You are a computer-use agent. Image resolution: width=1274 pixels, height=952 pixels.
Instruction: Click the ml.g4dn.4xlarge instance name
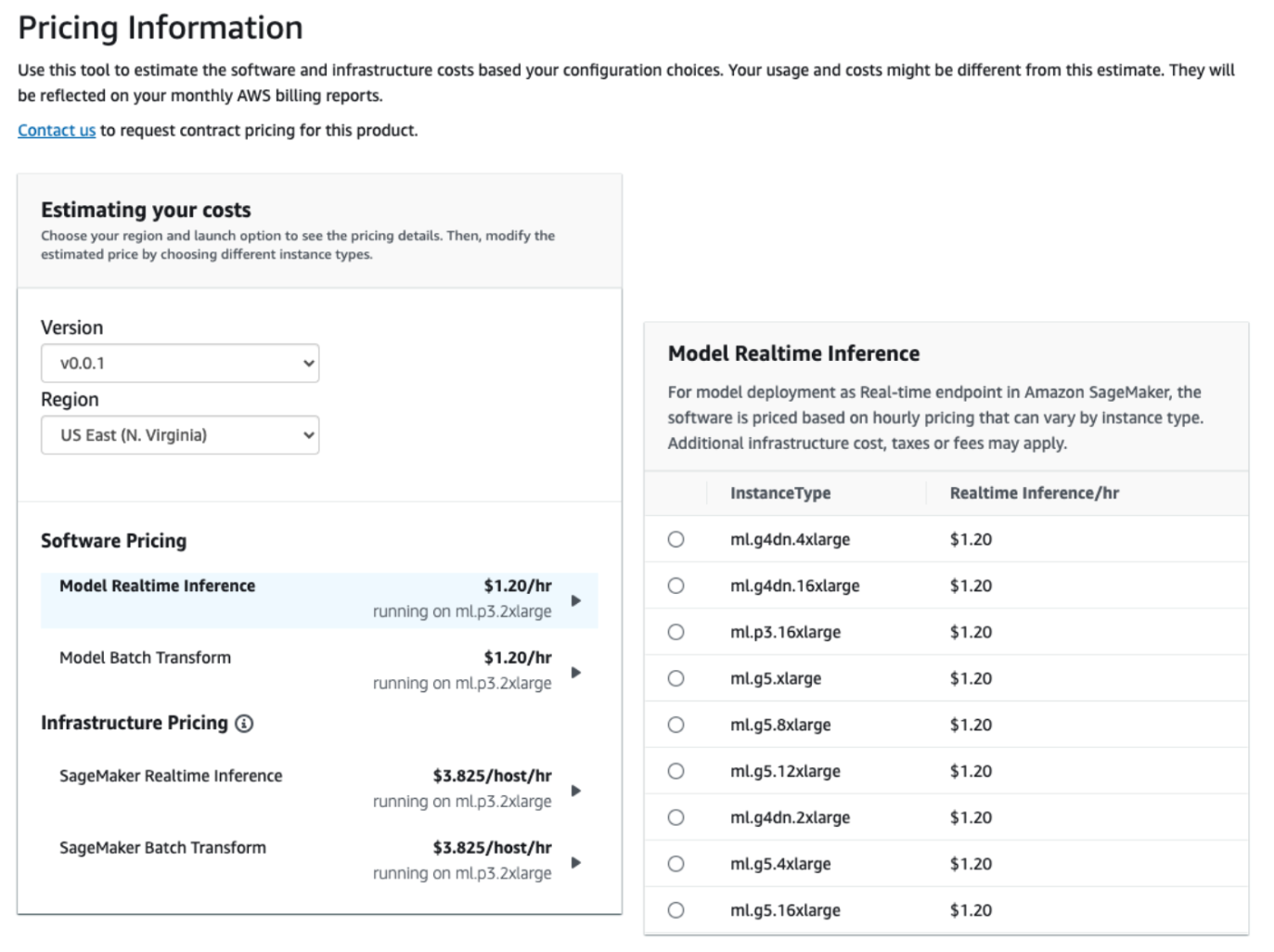(791, 539)
